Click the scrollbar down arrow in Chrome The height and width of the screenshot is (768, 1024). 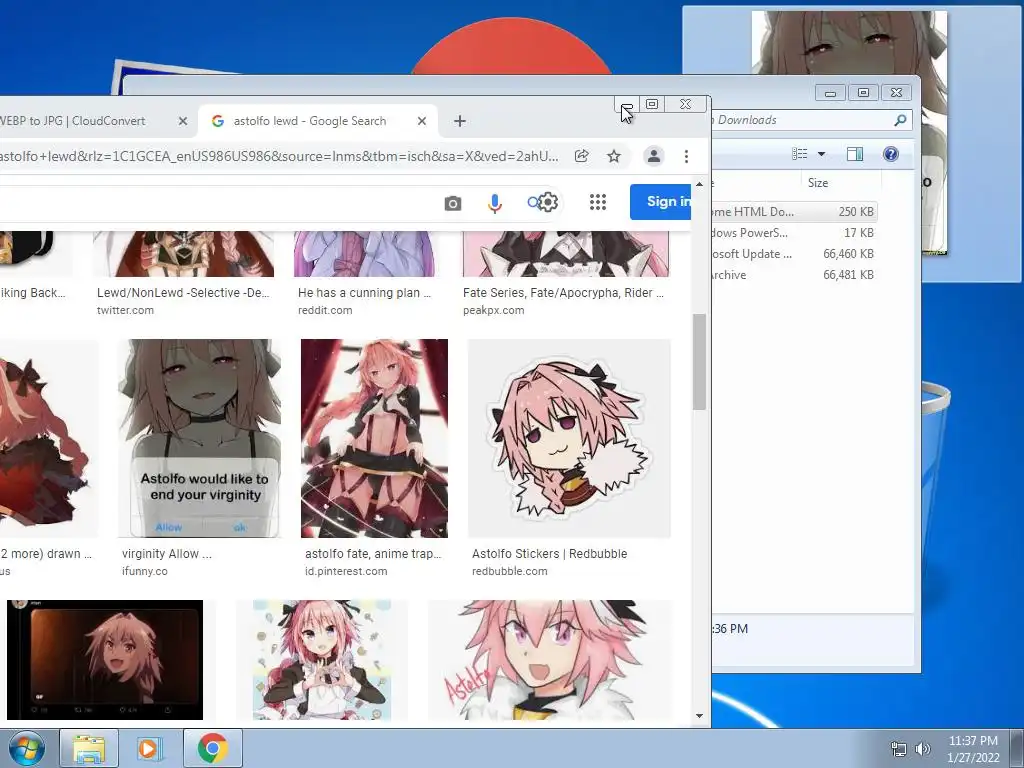(x=699, y=716)
